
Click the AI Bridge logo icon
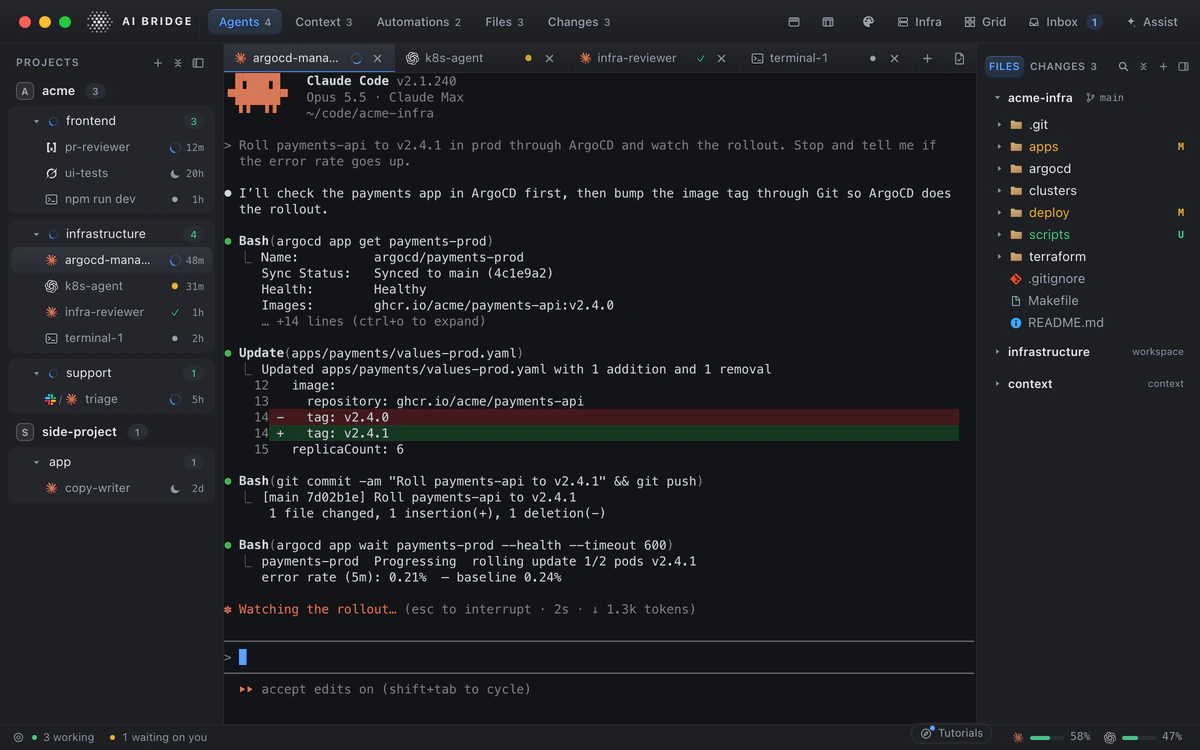(x=99, y=22)
